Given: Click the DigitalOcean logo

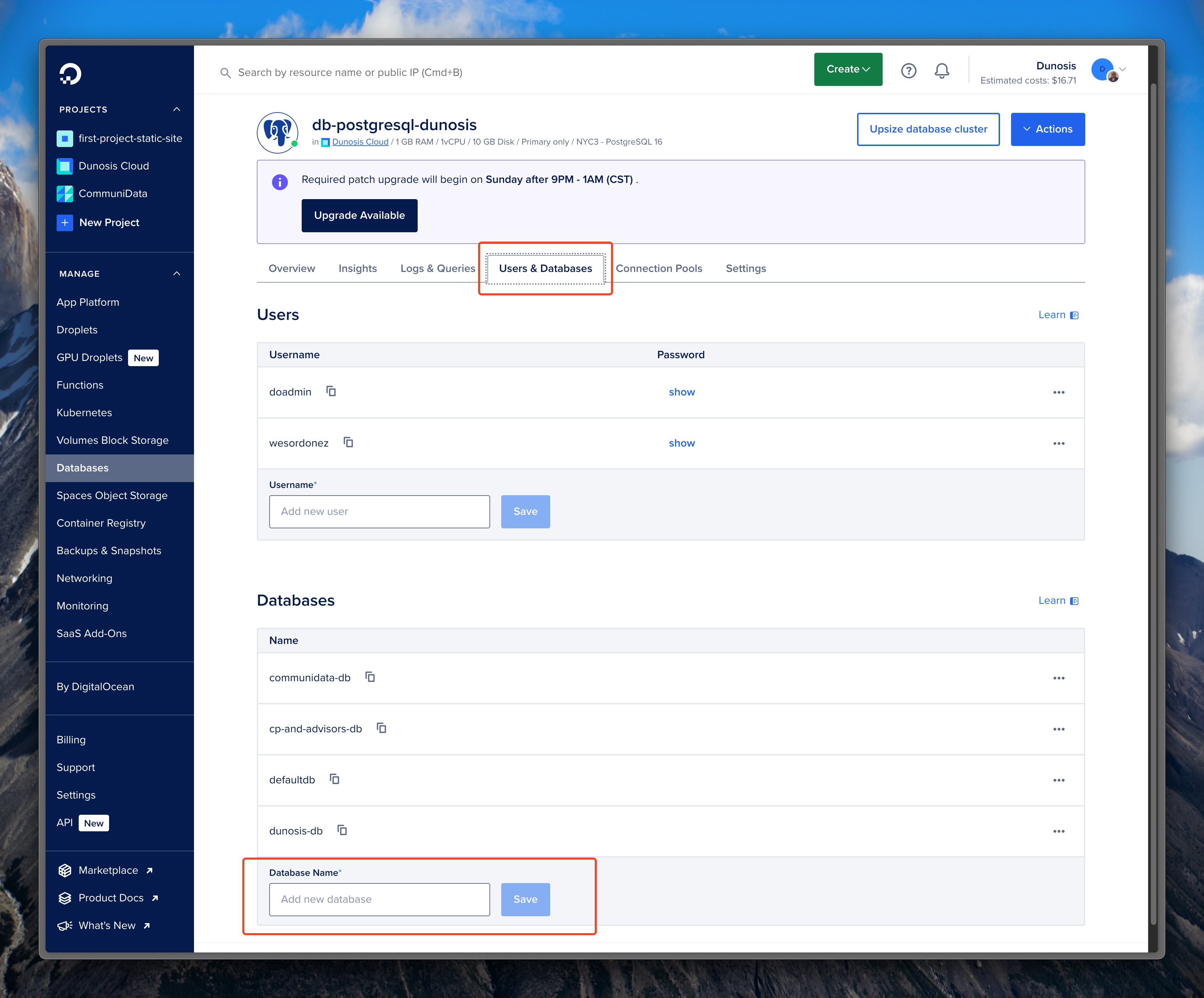Looking at the screenshot, I should [70, 74].
